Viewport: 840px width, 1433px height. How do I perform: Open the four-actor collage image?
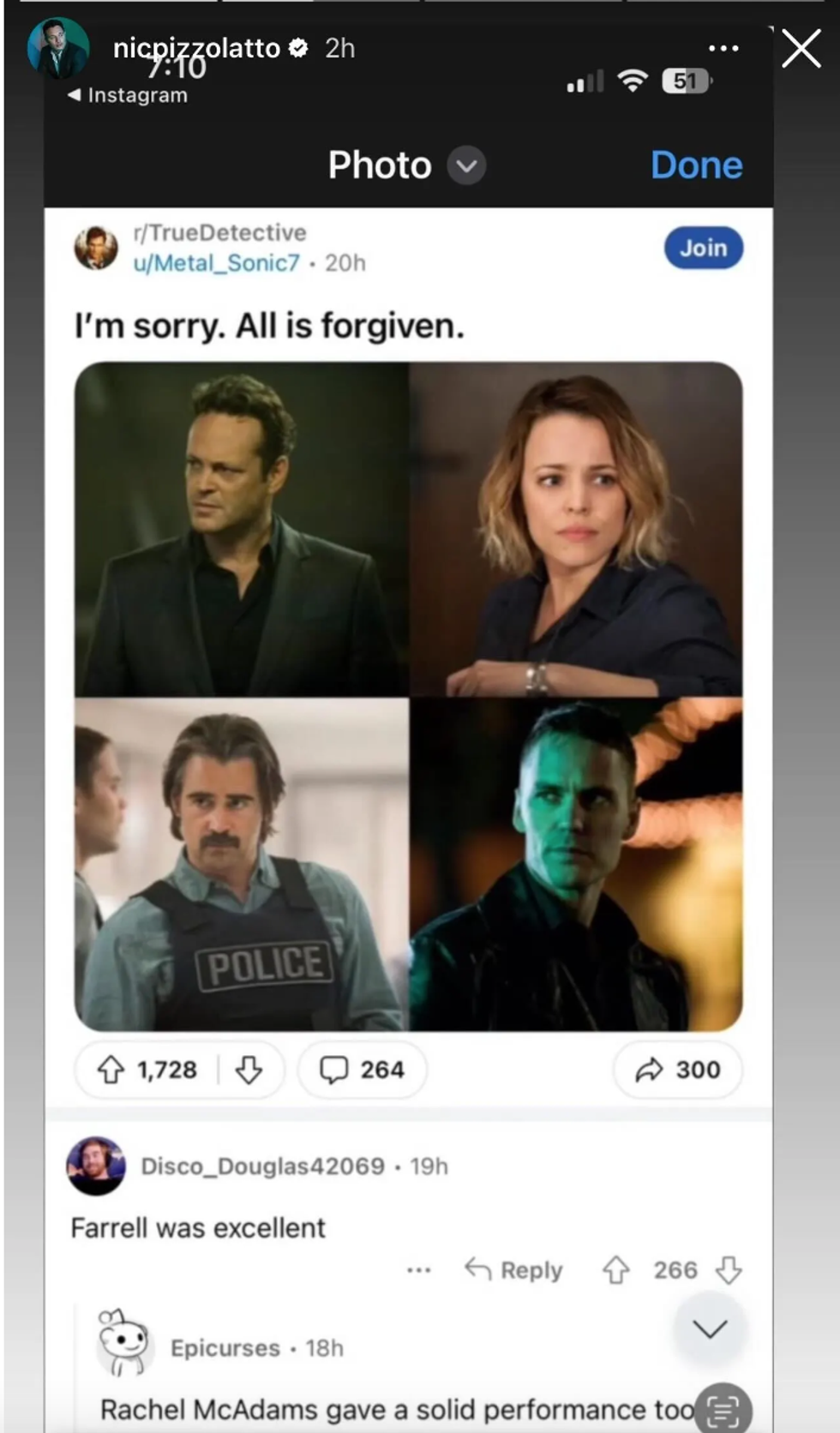tap(408, 696)
